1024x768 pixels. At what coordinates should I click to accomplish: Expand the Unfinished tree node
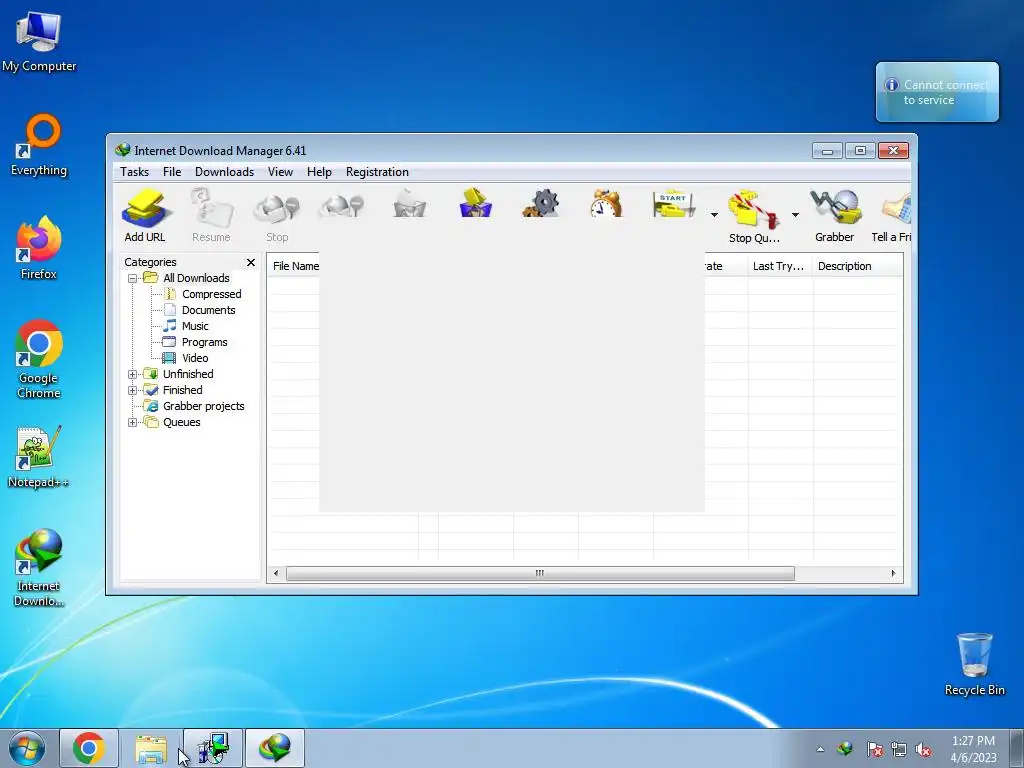(x=133, y=374)
